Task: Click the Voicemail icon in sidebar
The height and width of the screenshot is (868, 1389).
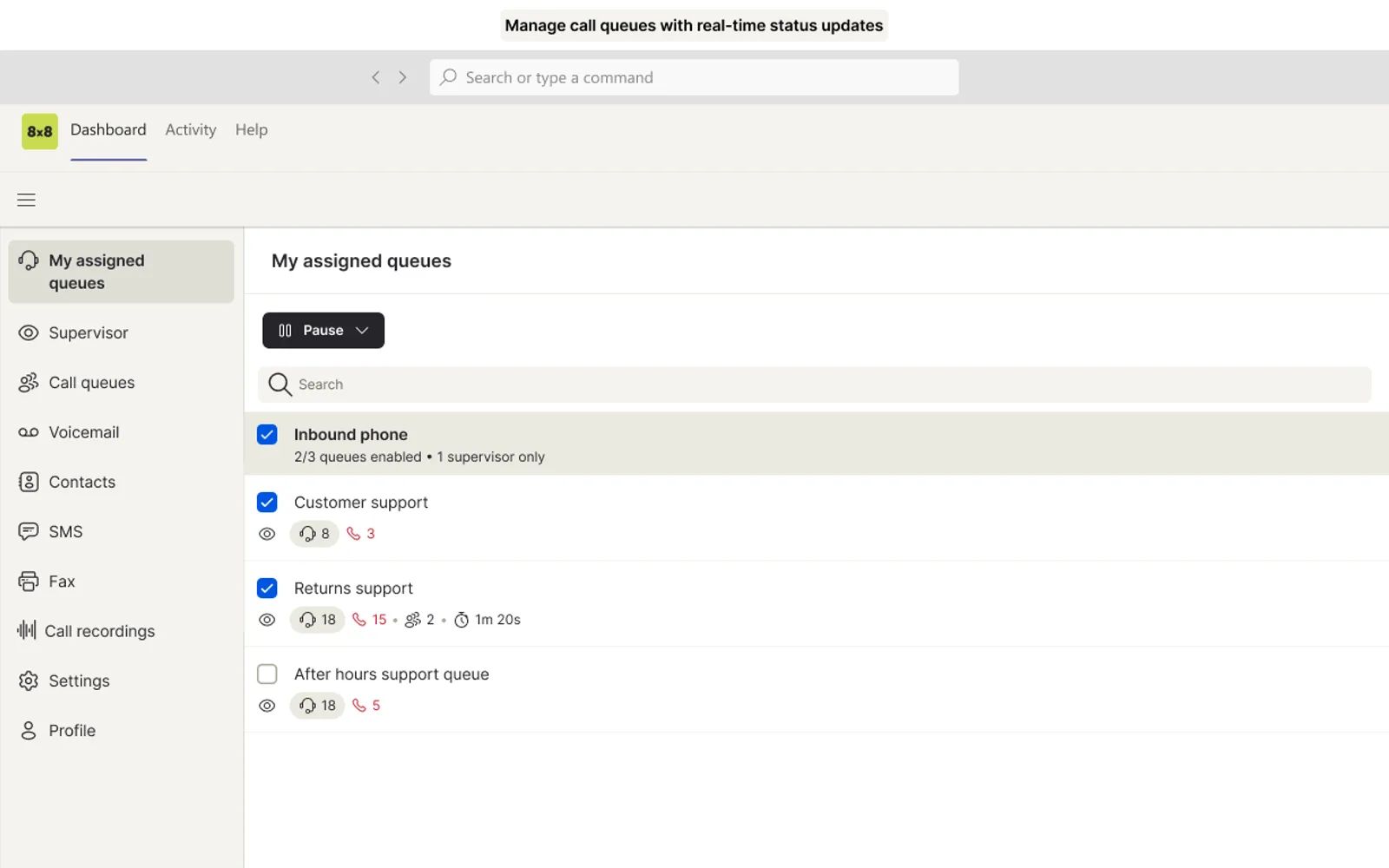Action: click(29, 432)
